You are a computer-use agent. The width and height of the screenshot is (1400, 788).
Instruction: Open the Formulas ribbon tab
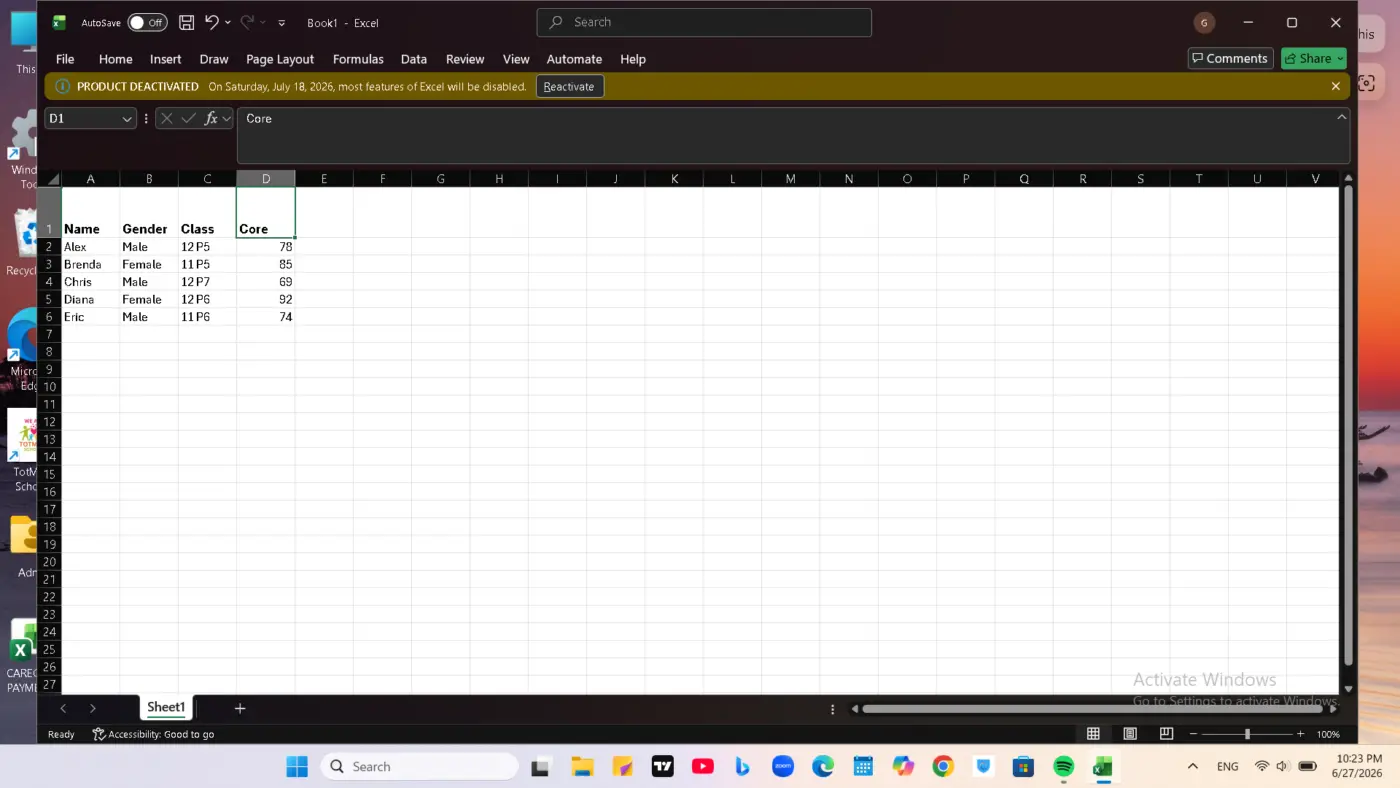point(358,59)
